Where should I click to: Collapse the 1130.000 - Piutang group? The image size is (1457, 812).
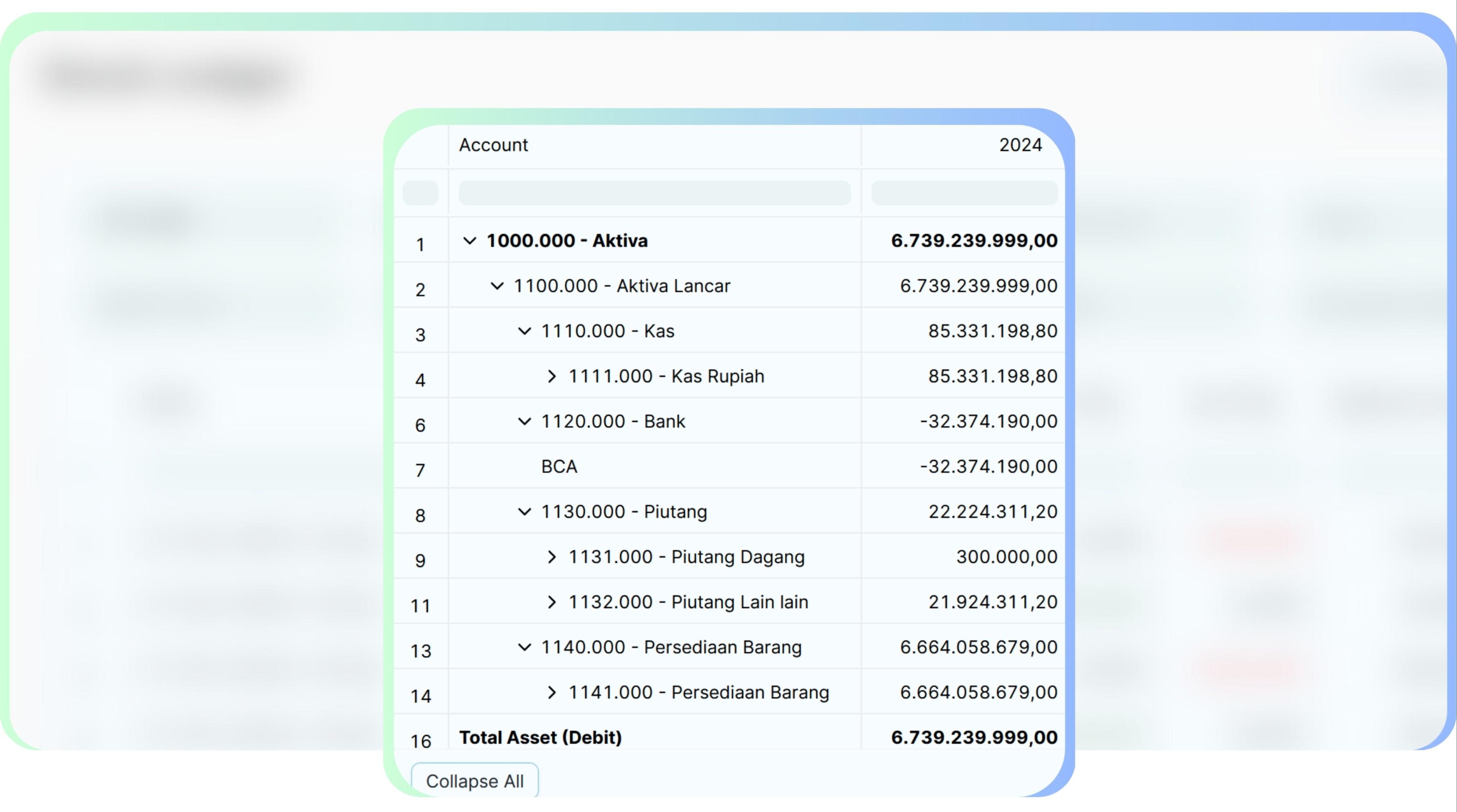point(525,512)
